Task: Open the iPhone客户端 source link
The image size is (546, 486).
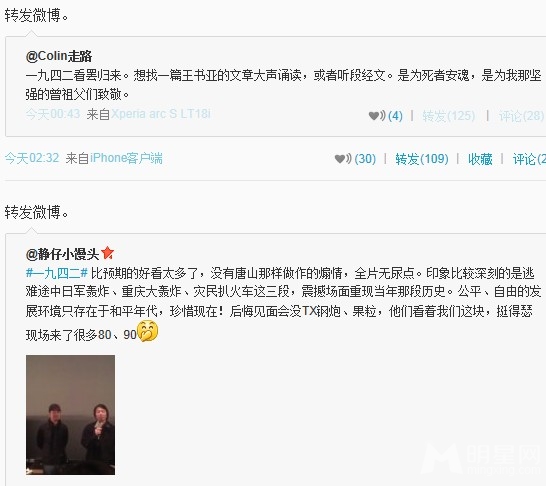Action: coord(126,158)
